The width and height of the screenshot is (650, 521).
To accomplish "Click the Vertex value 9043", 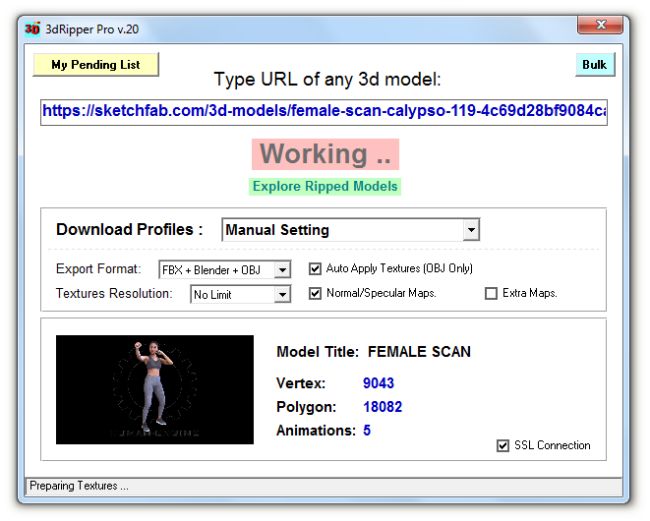I will [x=378, y=383].
